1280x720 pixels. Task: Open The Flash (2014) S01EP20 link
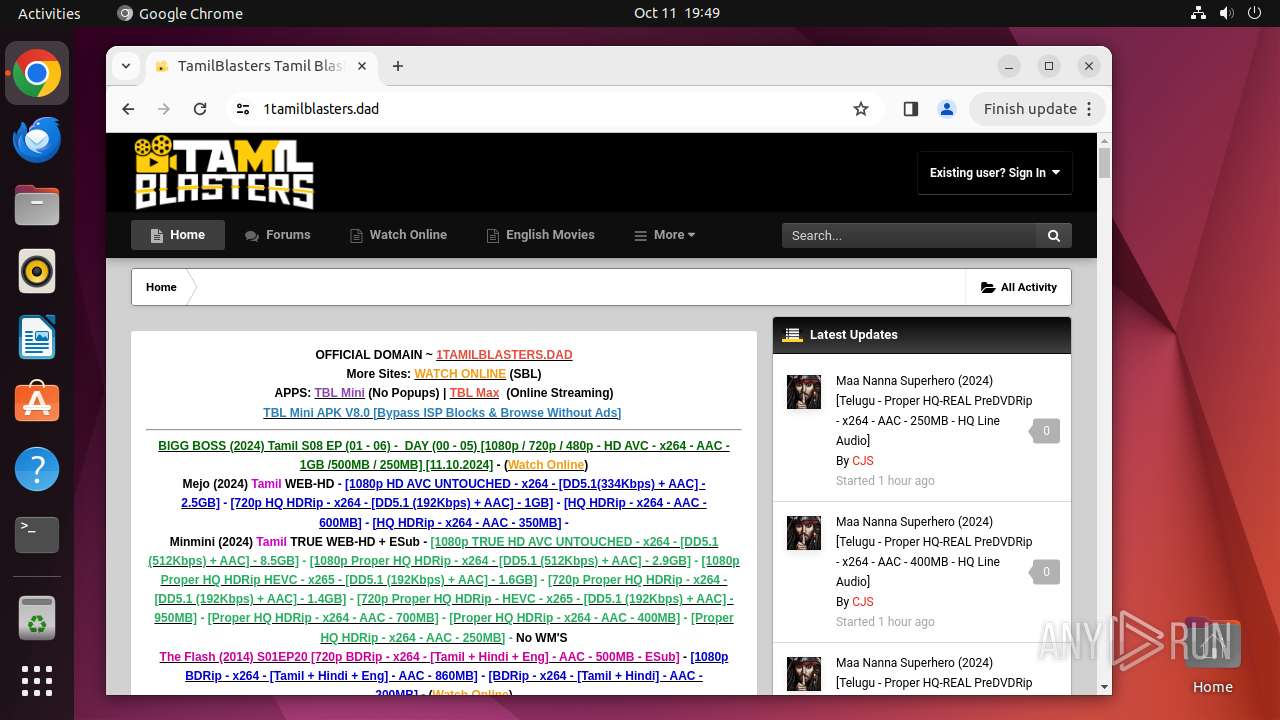pyautogui.click(x=419, y=657)
